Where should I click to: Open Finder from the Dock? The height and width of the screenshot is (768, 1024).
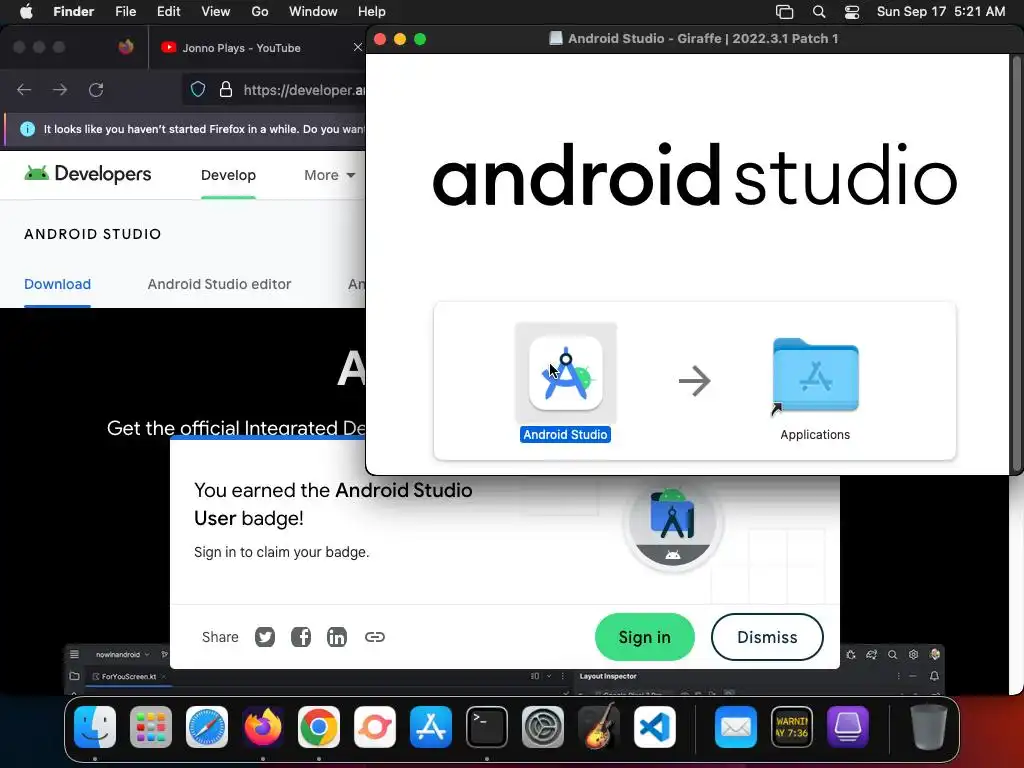[x=95, y=727]
